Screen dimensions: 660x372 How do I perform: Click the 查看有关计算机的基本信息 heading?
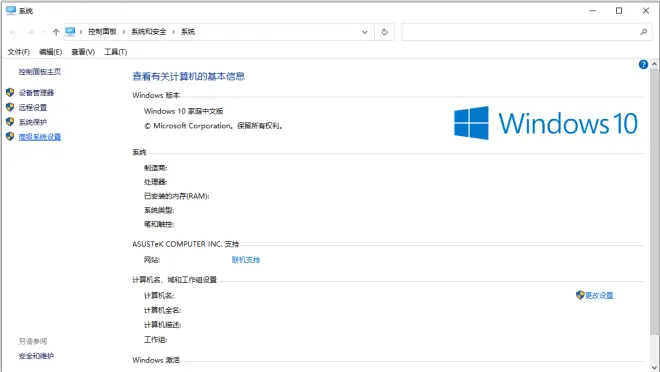point(189,76)
